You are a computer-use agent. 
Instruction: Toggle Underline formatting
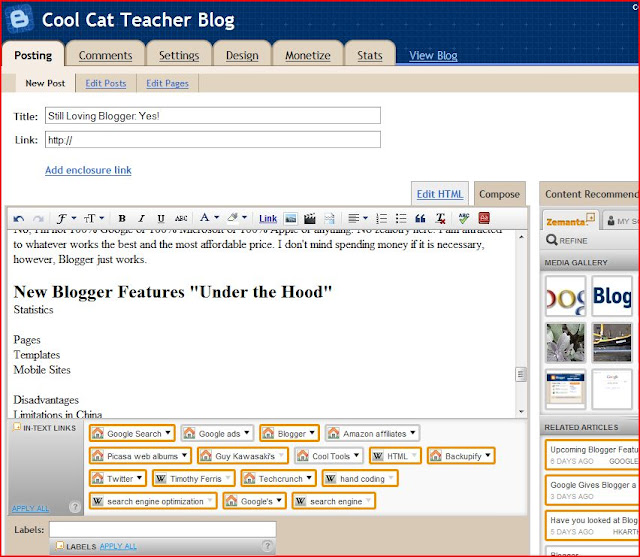(x=161, y=219)
